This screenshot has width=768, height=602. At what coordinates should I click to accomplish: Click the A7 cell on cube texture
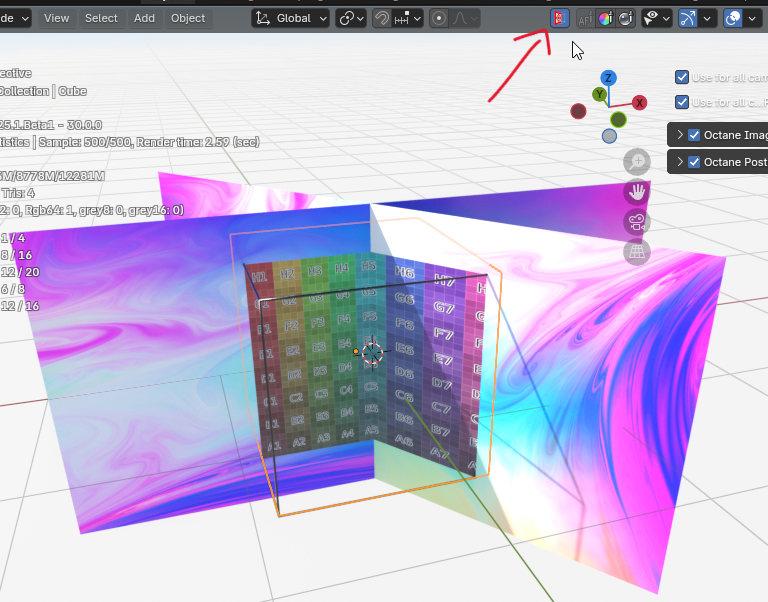click(x=439, y=452)
